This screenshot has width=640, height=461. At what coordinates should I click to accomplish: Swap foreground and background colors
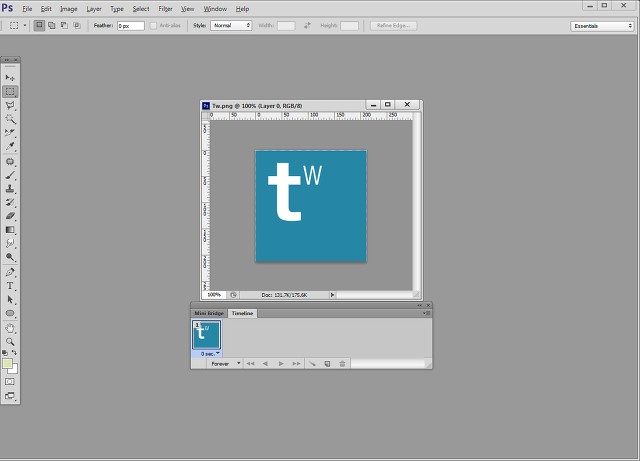14,352
